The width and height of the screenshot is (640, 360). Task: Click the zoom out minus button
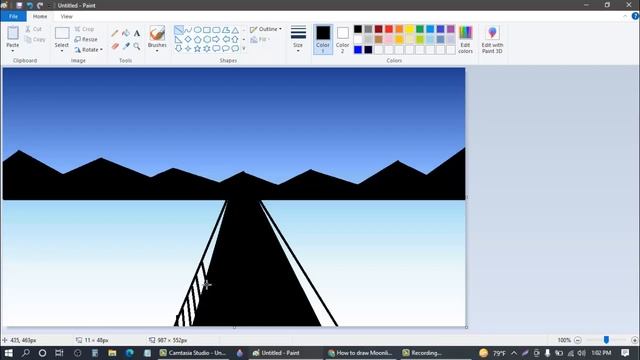578,340
